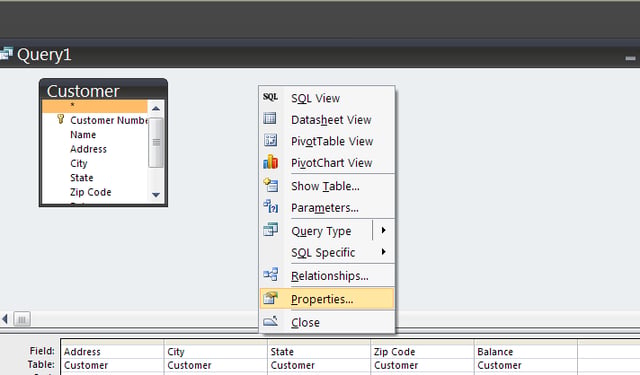Click the Table cell under State column
This screenshot has width=640, height=375.
click(x=319, y=365)
